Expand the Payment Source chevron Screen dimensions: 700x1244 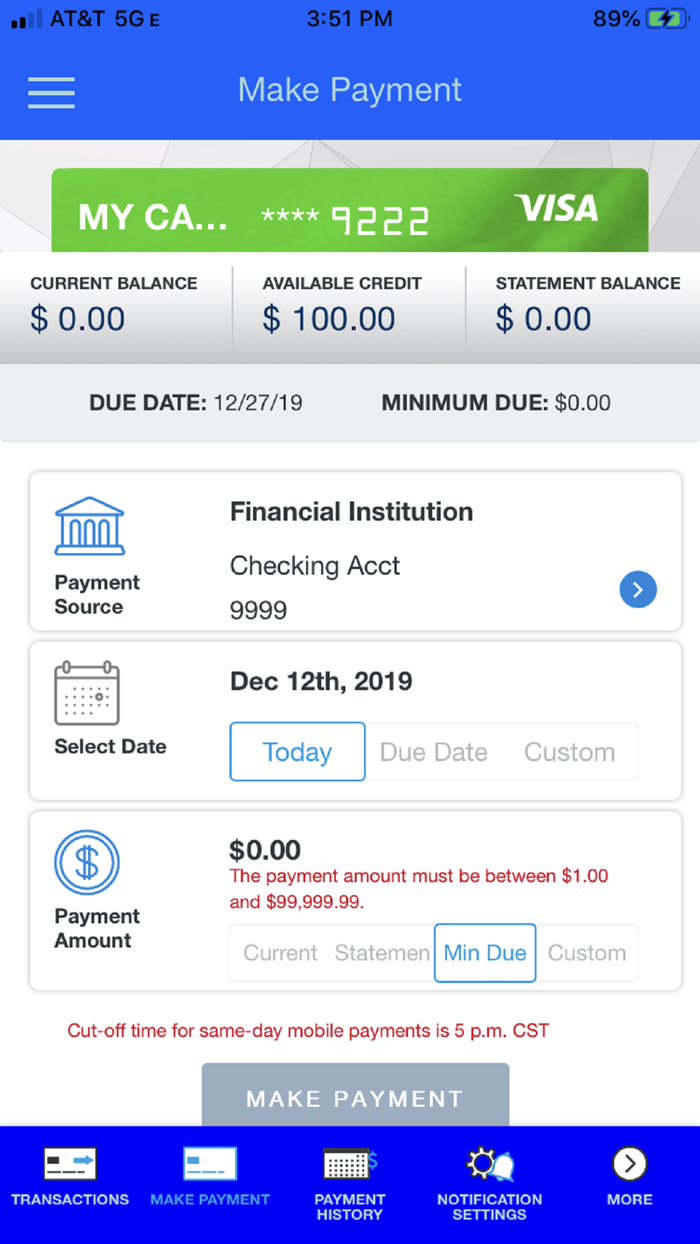pyautogui.click(x=638, y=590)
